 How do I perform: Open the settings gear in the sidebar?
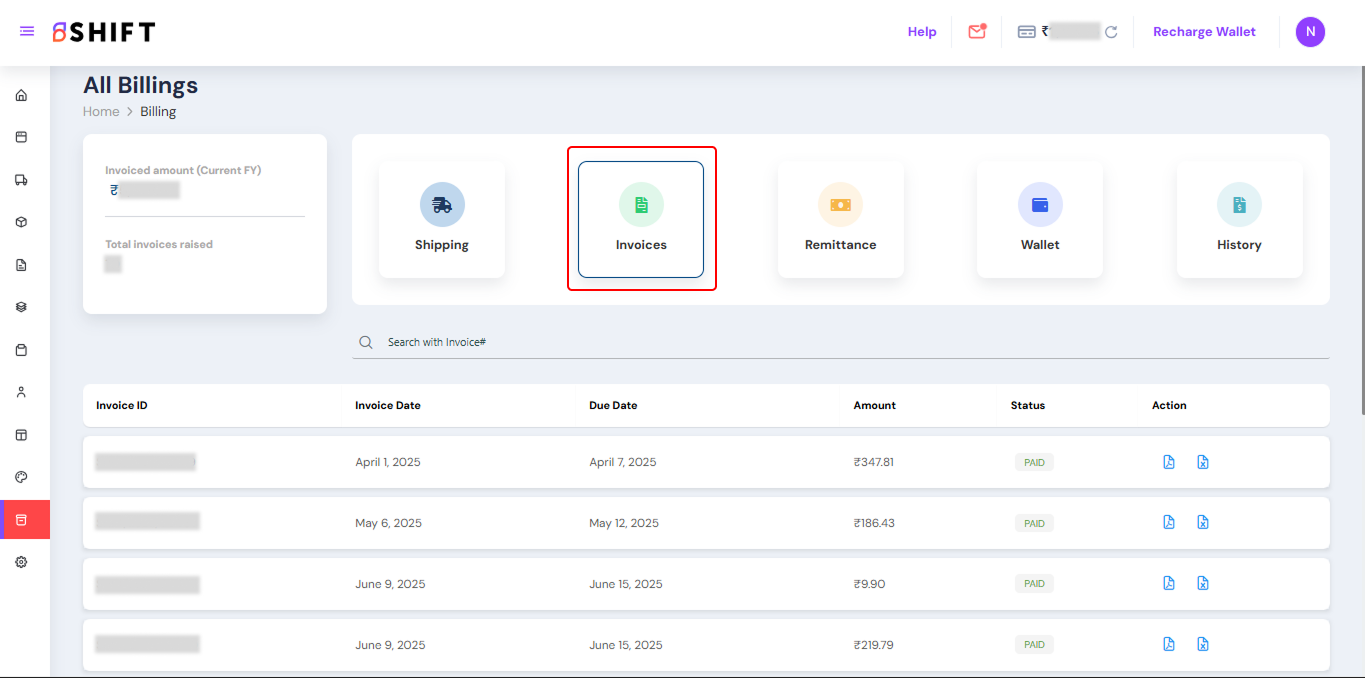[x=21, y=562]
